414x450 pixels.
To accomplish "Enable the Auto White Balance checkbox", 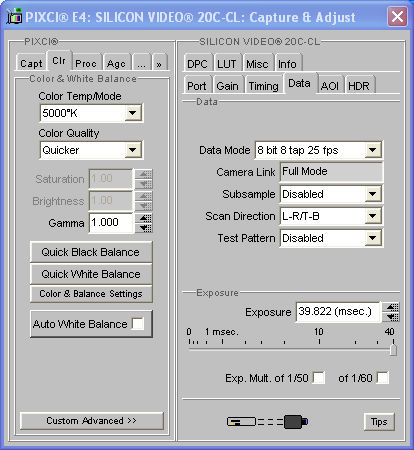I will pyautogui.click(x=138, y=324).
